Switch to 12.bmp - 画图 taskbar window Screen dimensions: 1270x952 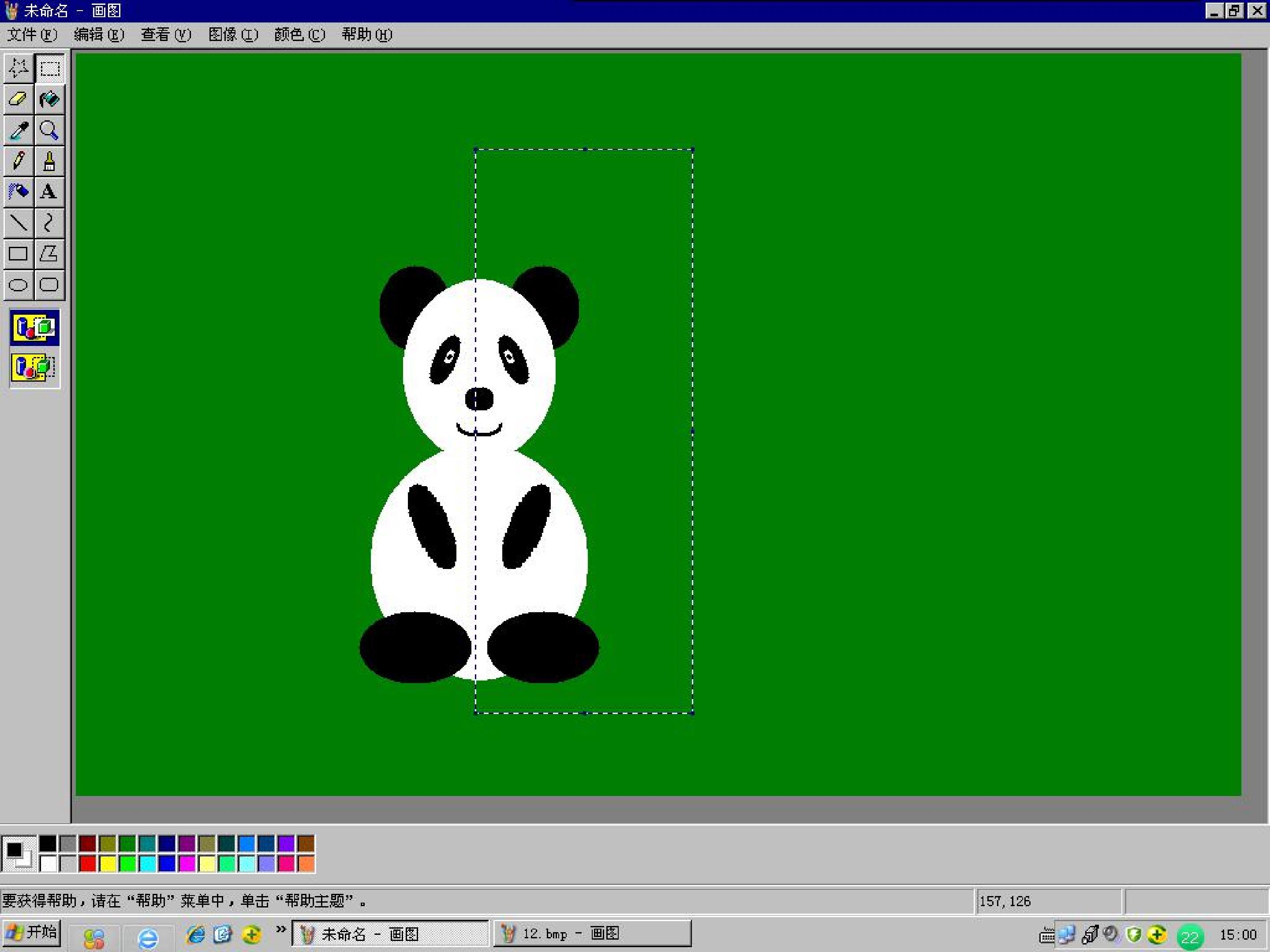(x=593, y=933)
